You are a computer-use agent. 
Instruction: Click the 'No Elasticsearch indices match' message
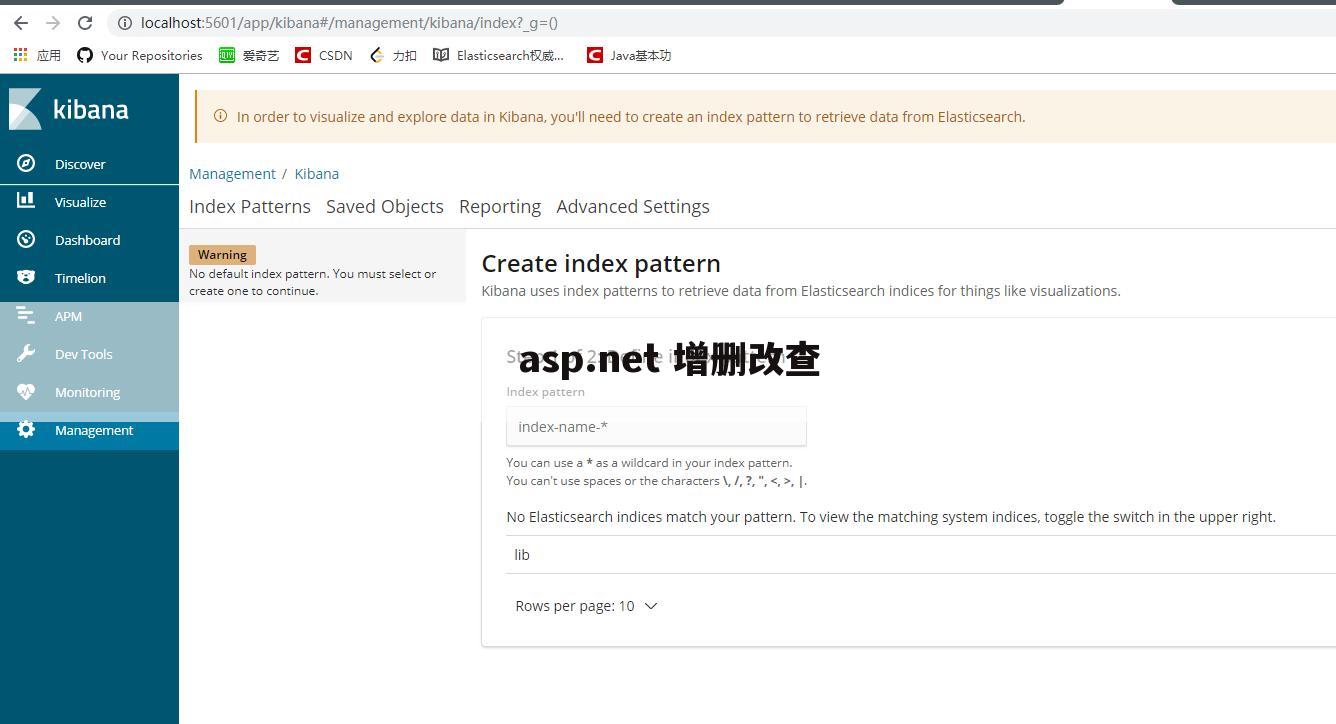pyautogui.click(x=891, y=517)
